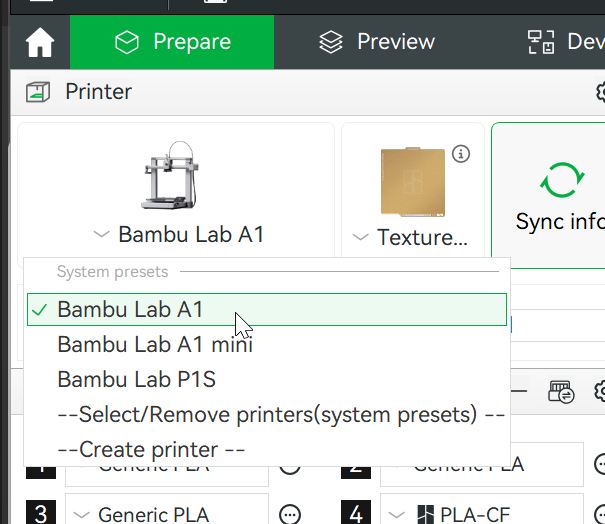Expand the Textured plate type dropdown
The image size is (605, 524).
pyautogui.click(x=411, y=238)
